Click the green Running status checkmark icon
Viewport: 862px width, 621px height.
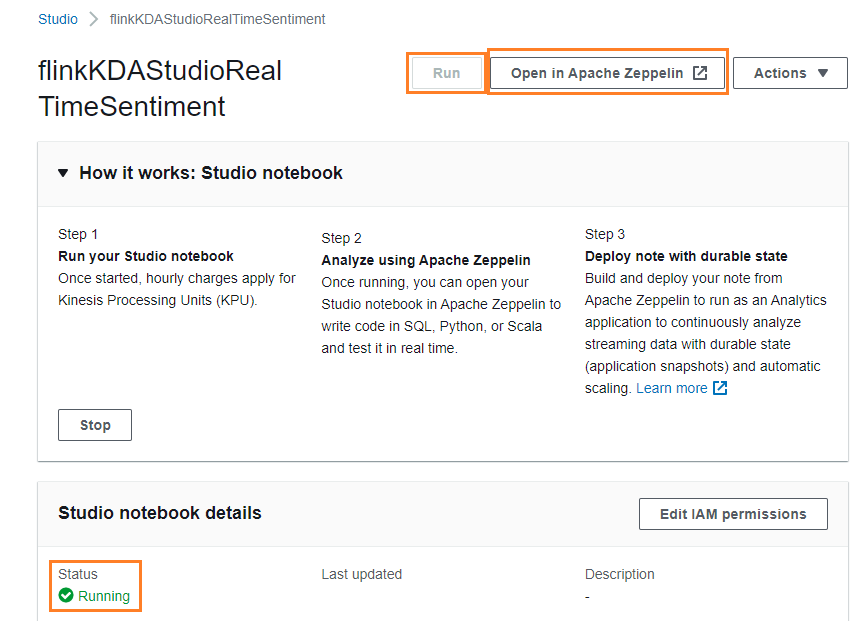(x=66, y=595)
